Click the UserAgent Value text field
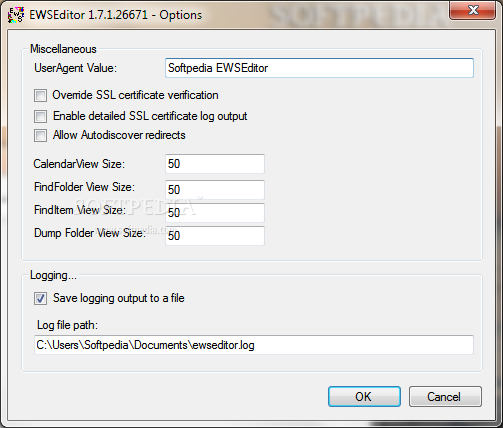 pos(319,68)
